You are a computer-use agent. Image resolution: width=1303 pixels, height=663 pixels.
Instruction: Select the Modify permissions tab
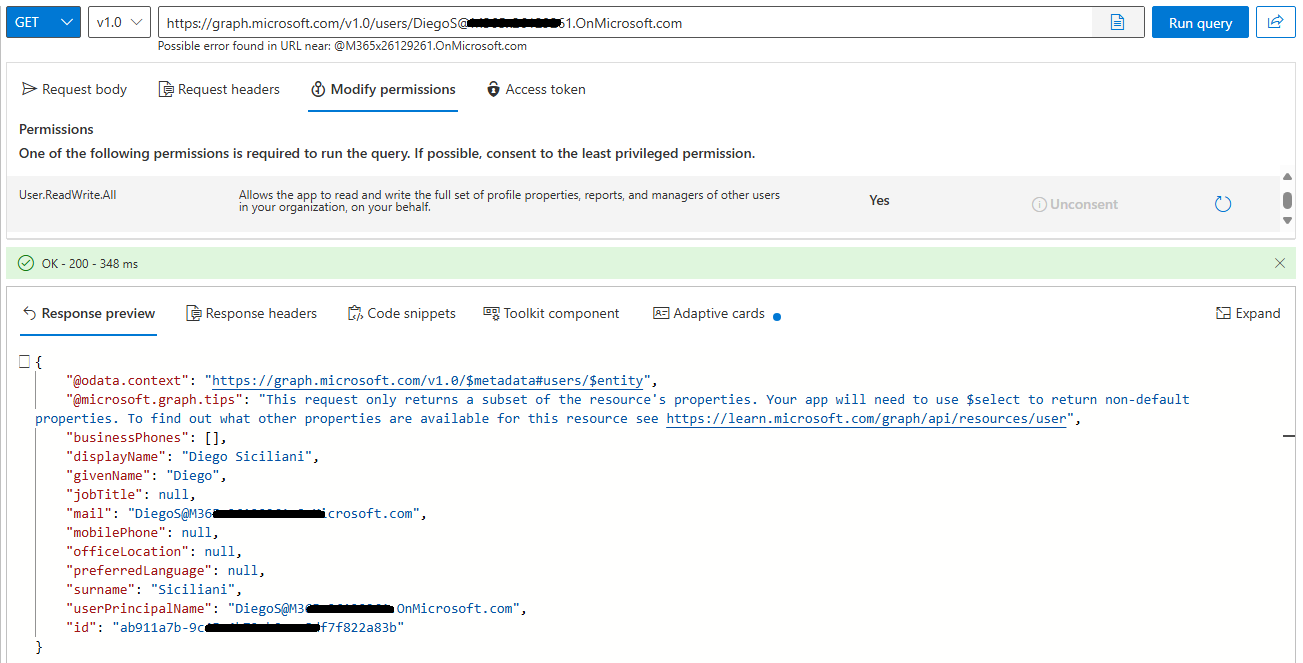[383, 89]
